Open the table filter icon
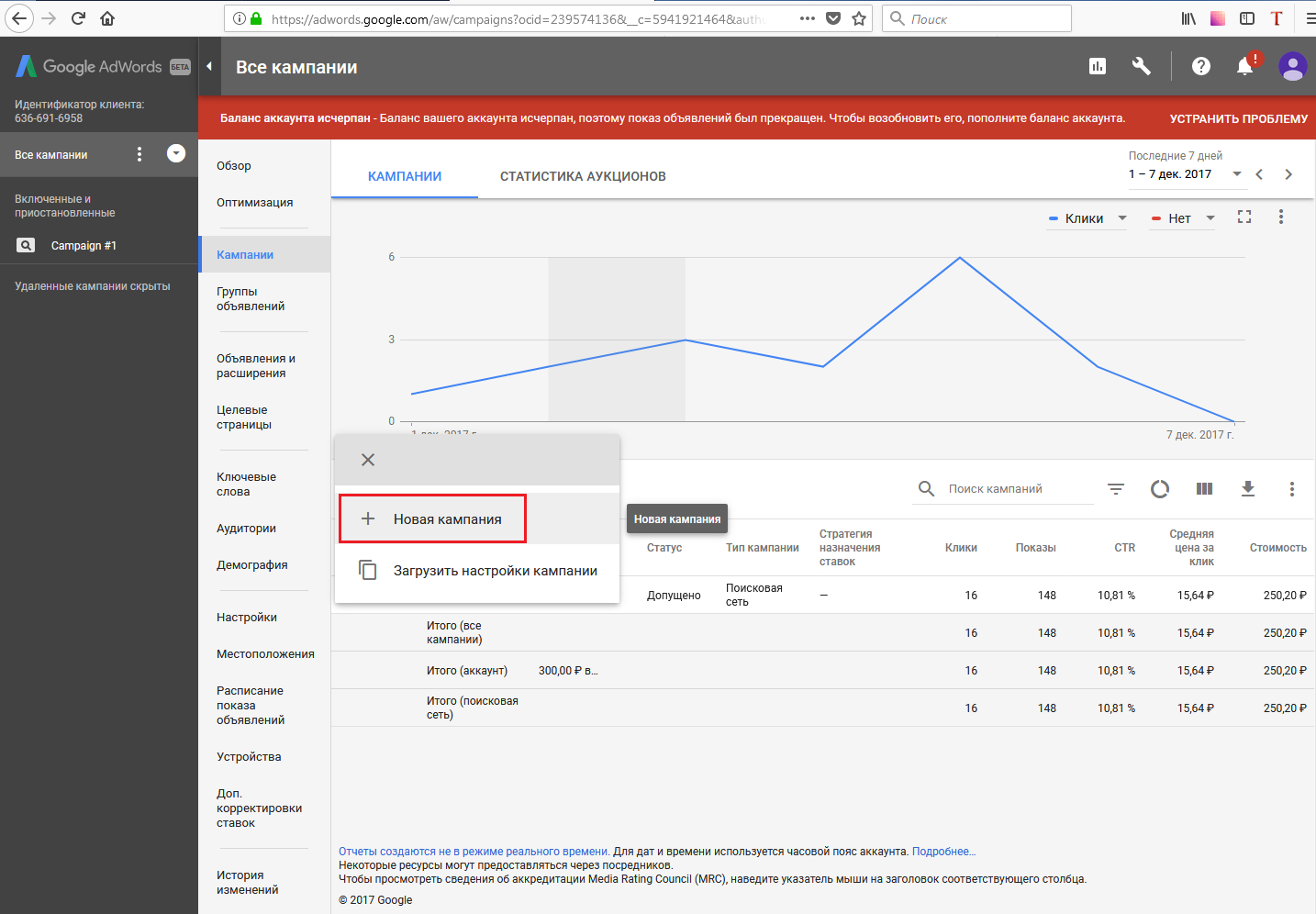 click(1116, 489)
